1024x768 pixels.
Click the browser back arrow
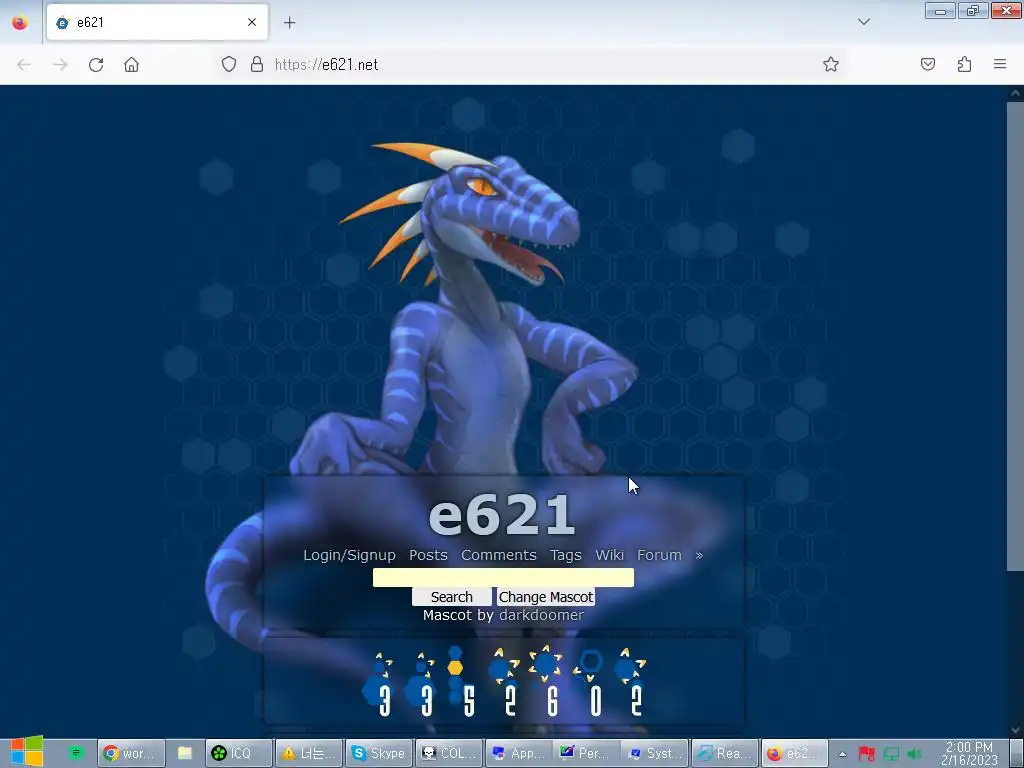pyautogui.click(x=24, y=64)
